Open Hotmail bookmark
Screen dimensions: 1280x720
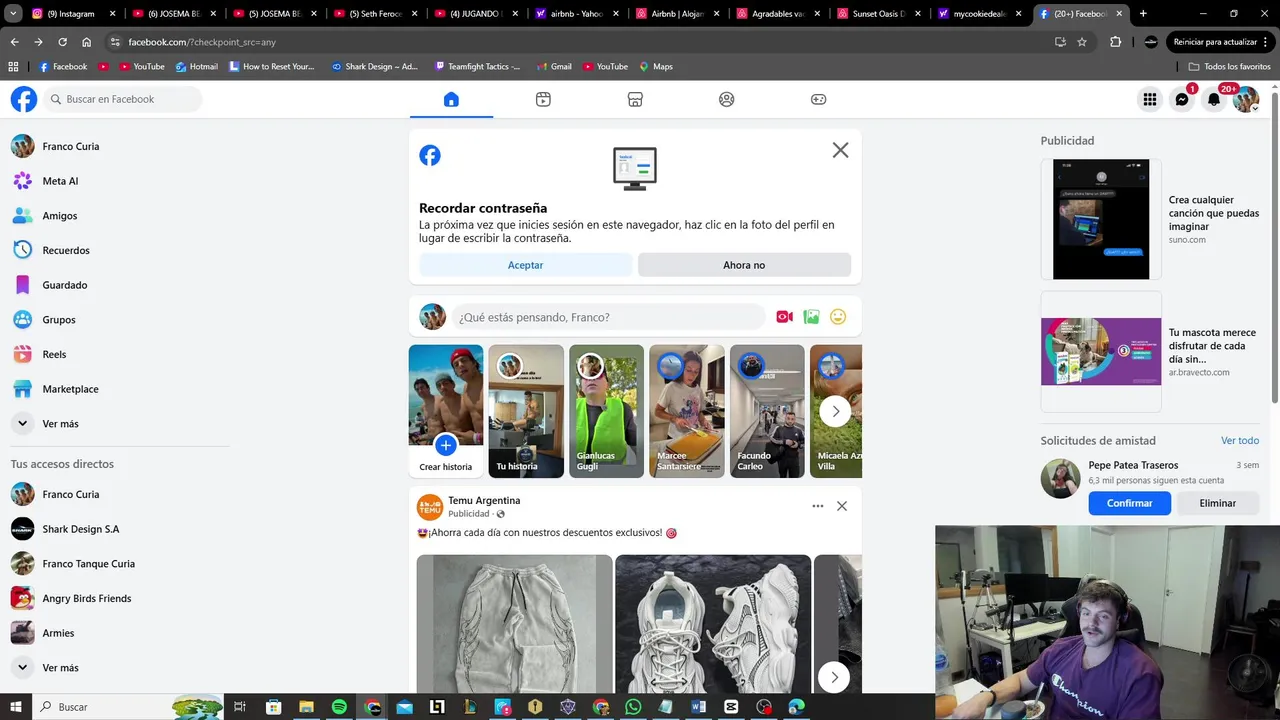click(197, 66)
